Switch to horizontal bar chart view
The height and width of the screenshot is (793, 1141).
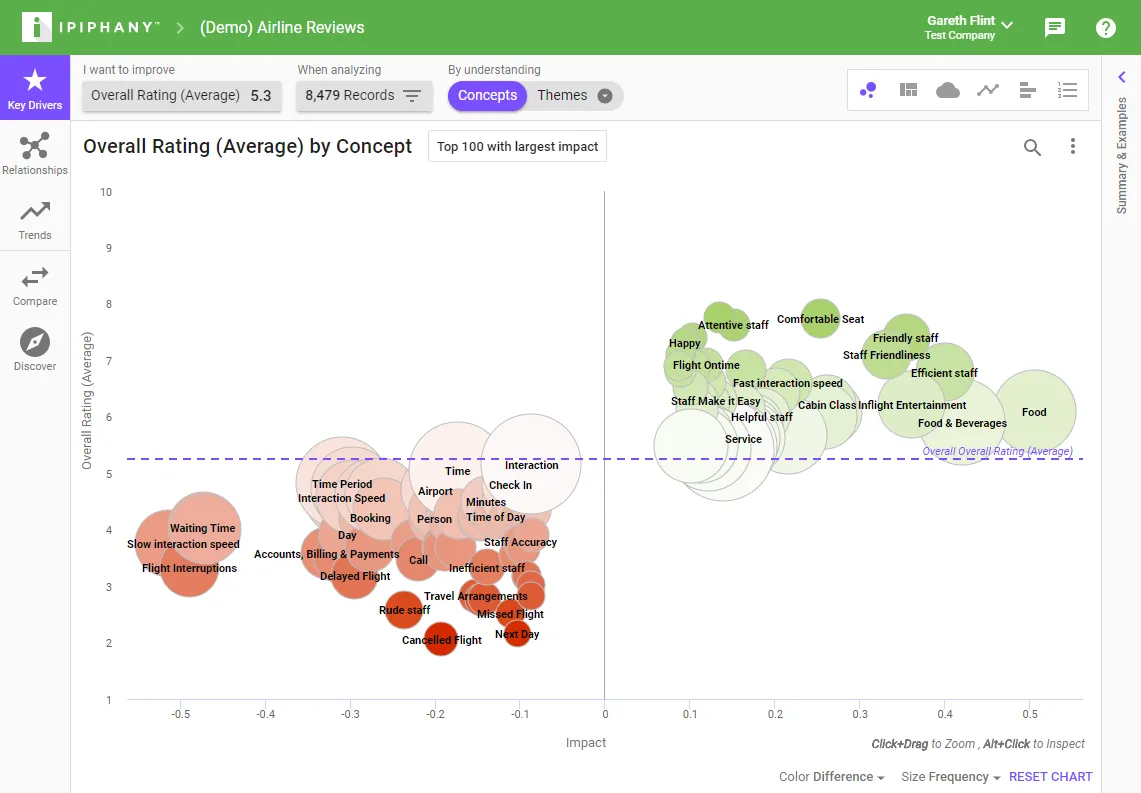(x=1027, y=90)
